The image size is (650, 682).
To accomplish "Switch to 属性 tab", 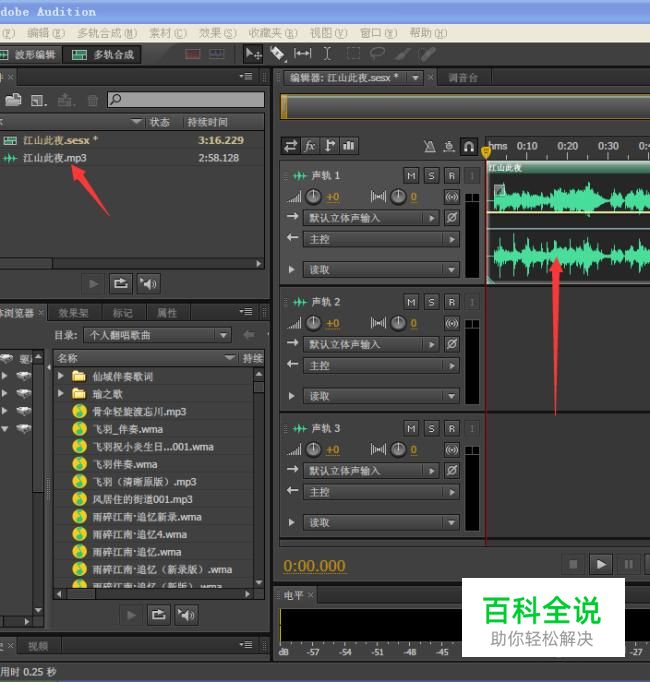I will point(167,313).
